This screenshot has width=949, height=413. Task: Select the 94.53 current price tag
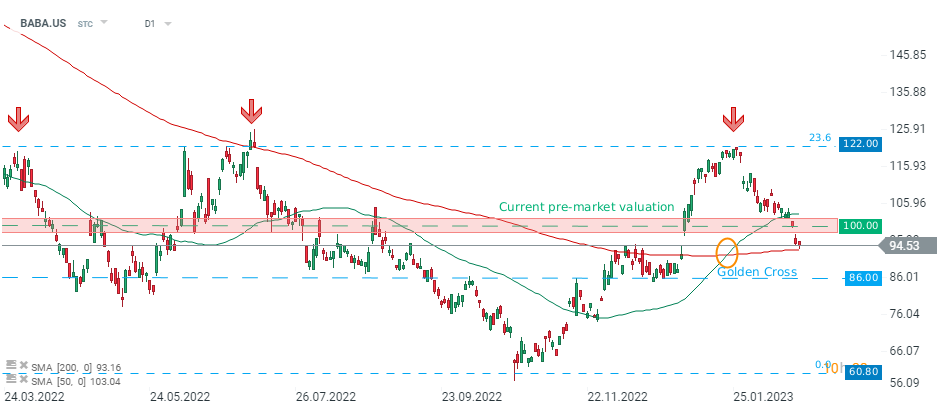(x=908, y=245)
